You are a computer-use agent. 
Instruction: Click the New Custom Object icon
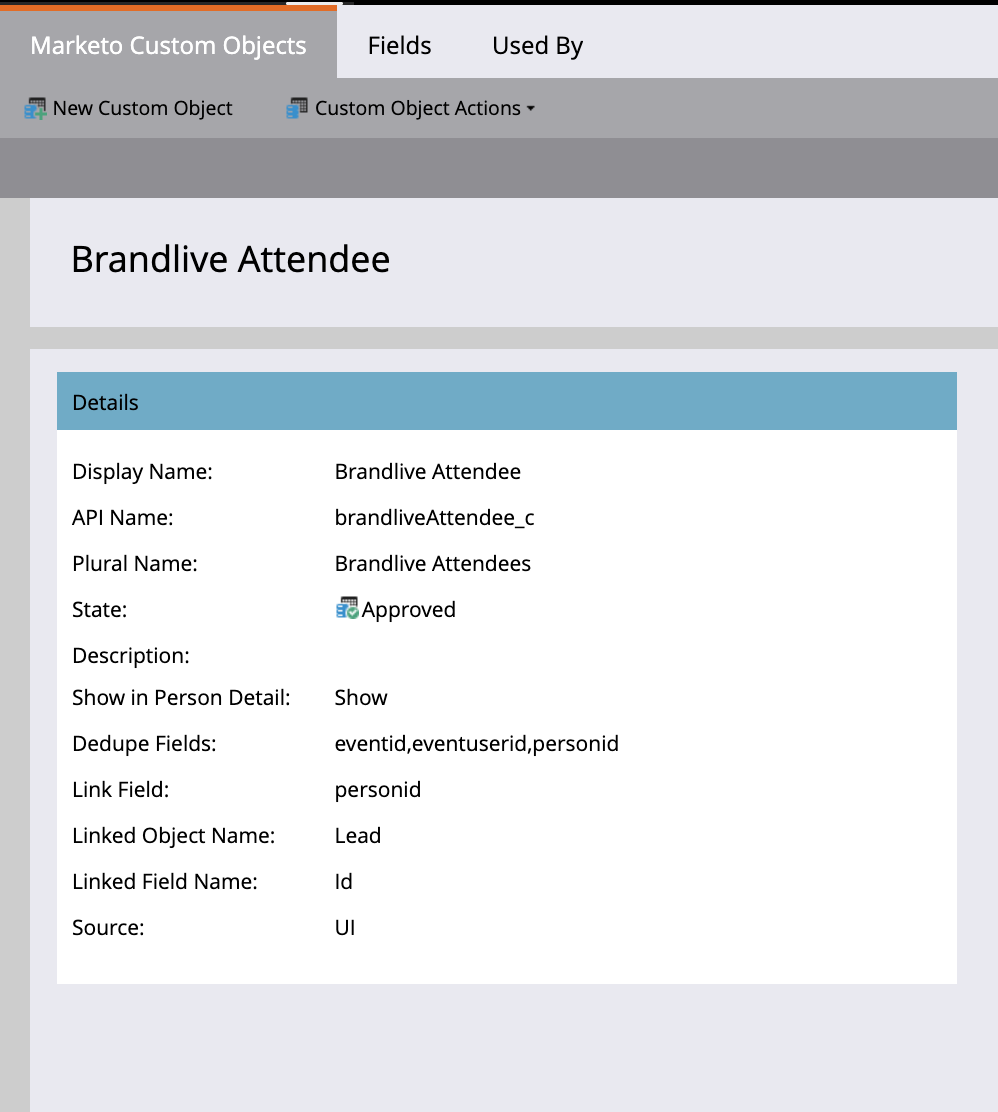click(x=35, y=109)
